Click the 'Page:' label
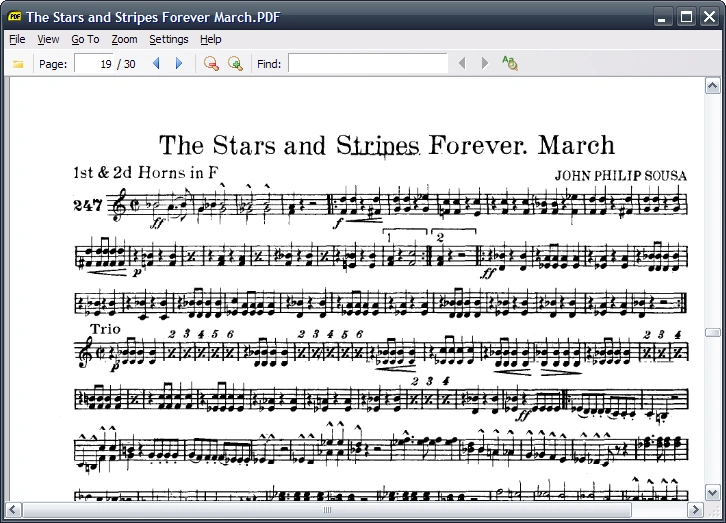The height and width of the screenshot is (523, 726). [x=53, y=64]
